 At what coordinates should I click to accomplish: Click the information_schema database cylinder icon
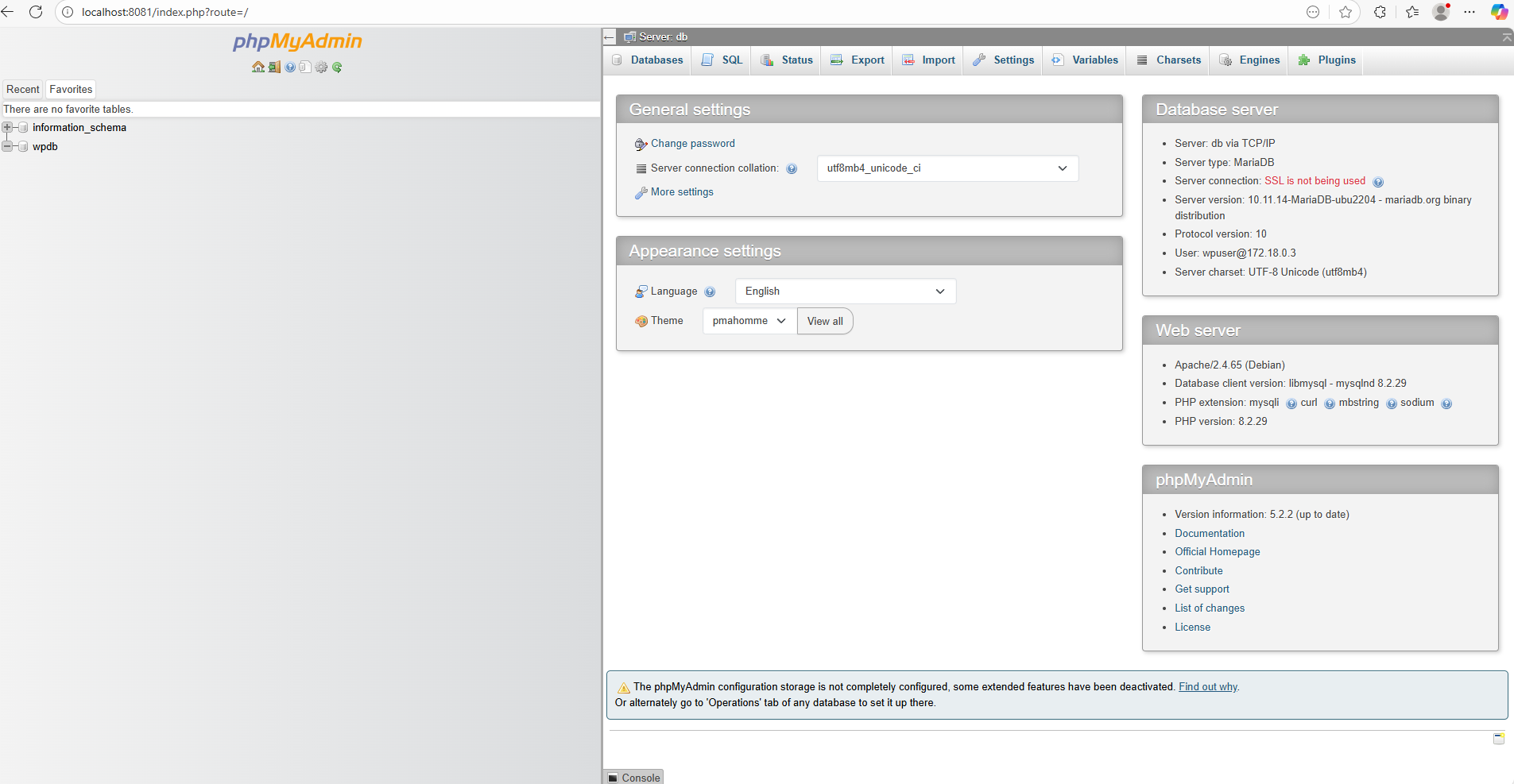click(23, 128)
